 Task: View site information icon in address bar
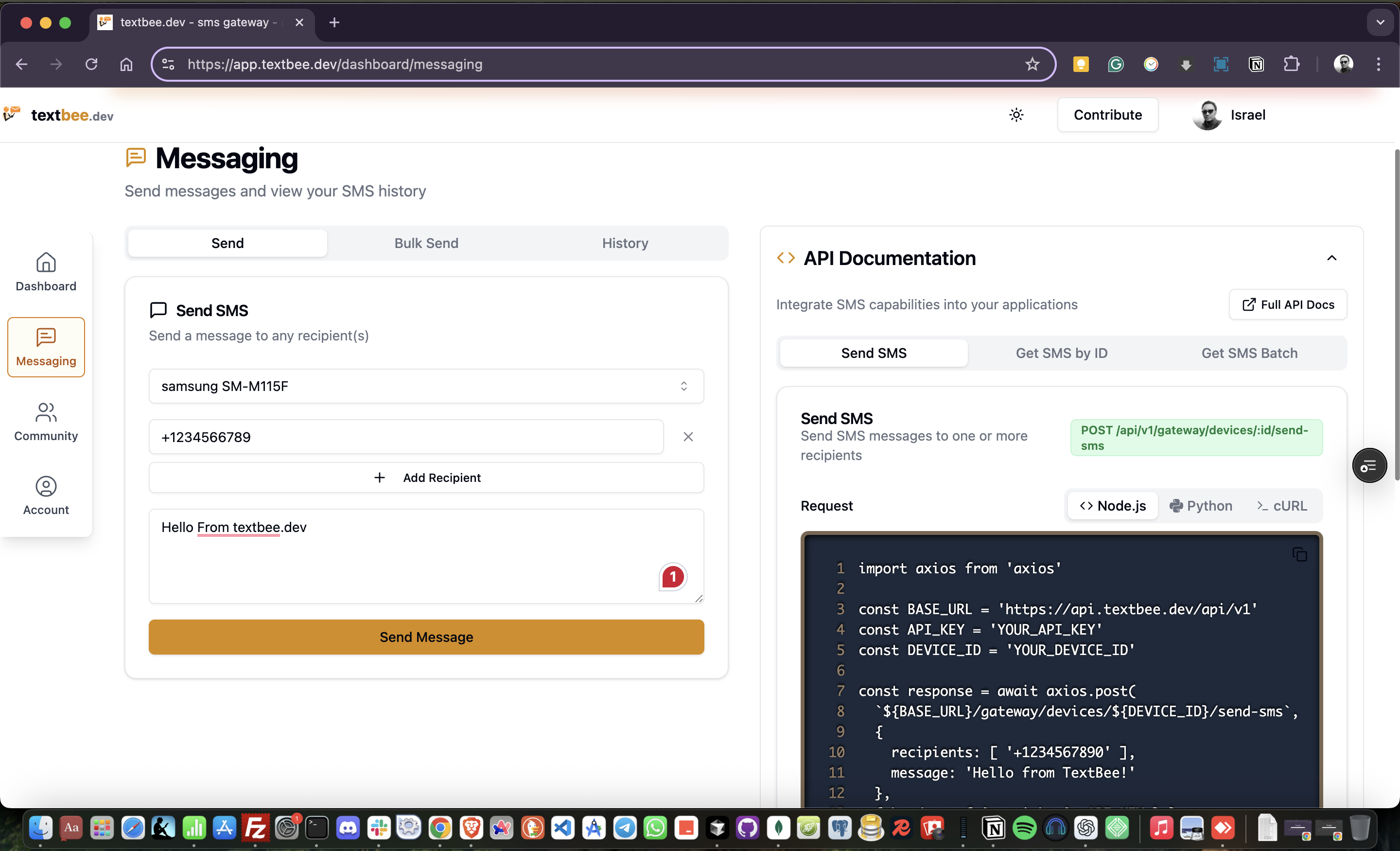click(x=169, y=64)
